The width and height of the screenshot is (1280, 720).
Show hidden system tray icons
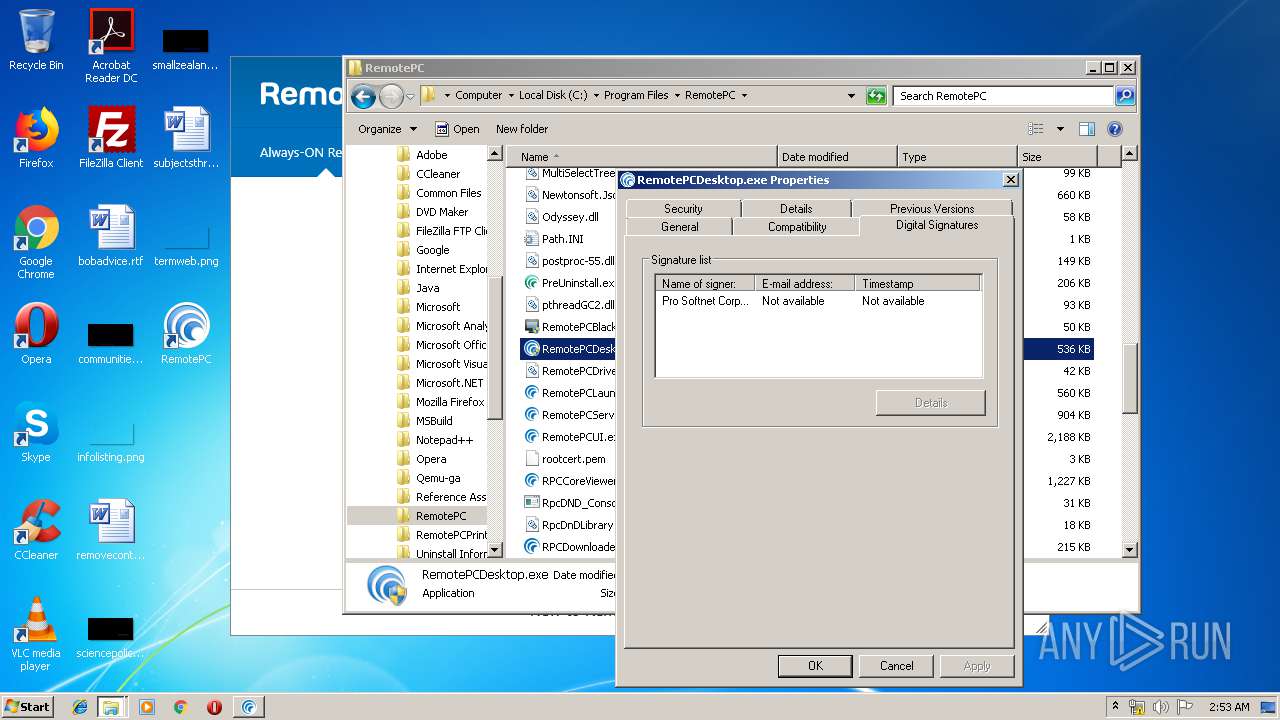[1115, 707]
